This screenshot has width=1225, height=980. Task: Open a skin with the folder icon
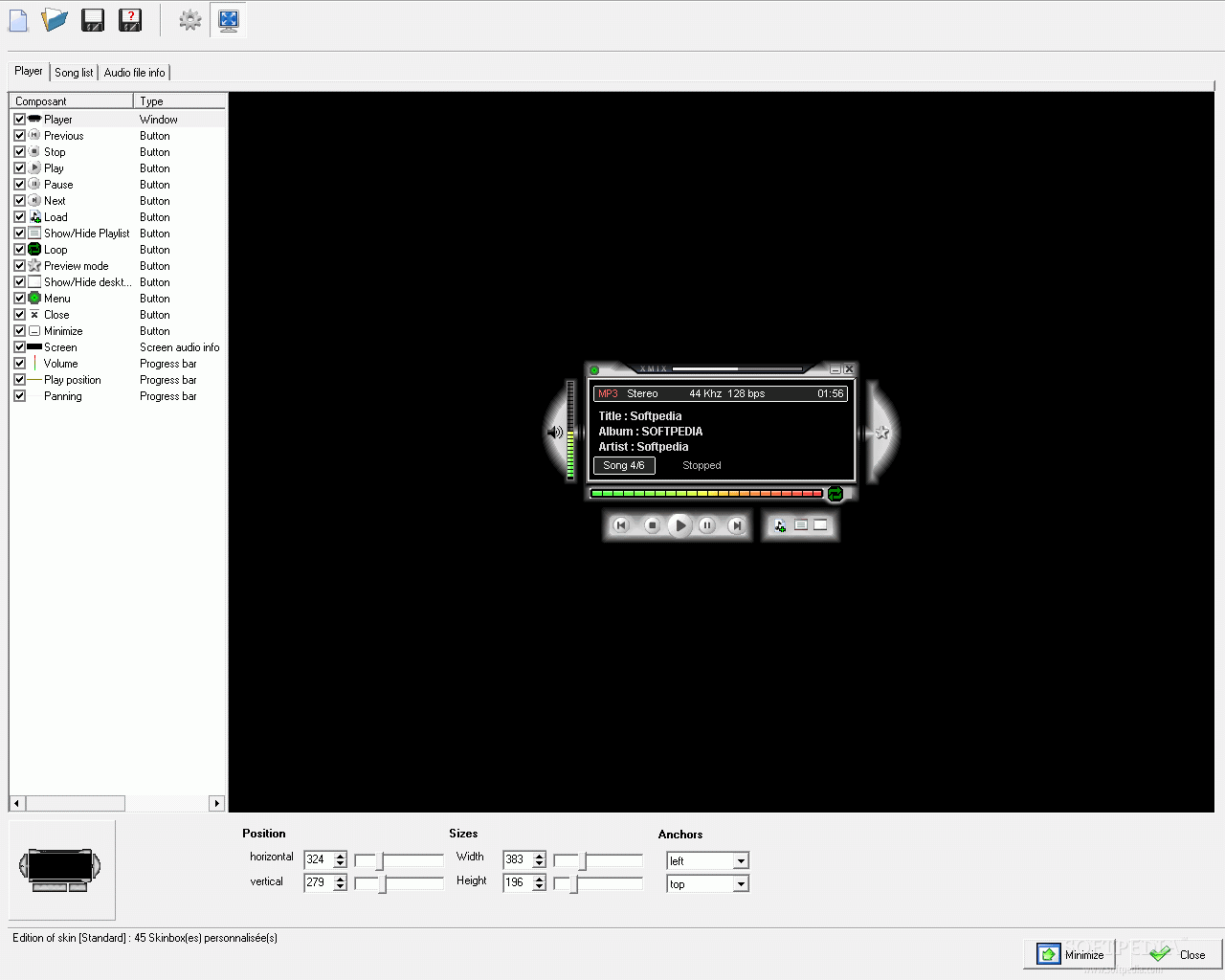click(55, 20)
